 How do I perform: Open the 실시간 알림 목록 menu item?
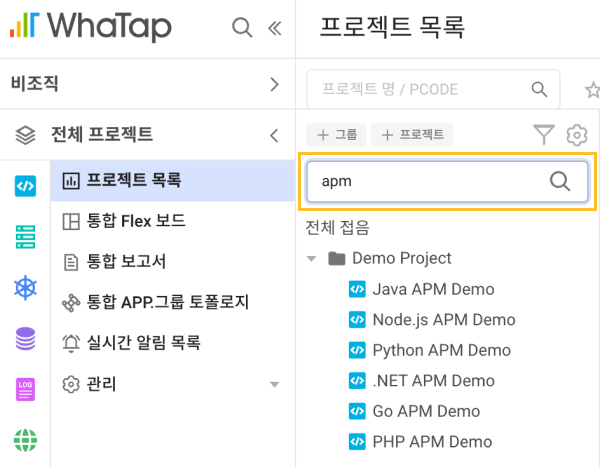pyautogui.click(x=173, y=342)
